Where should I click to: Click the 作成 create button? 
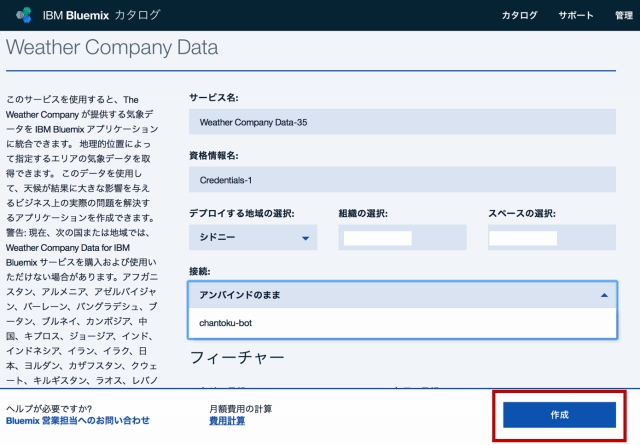pyautogui.click(x=559, y=415)
